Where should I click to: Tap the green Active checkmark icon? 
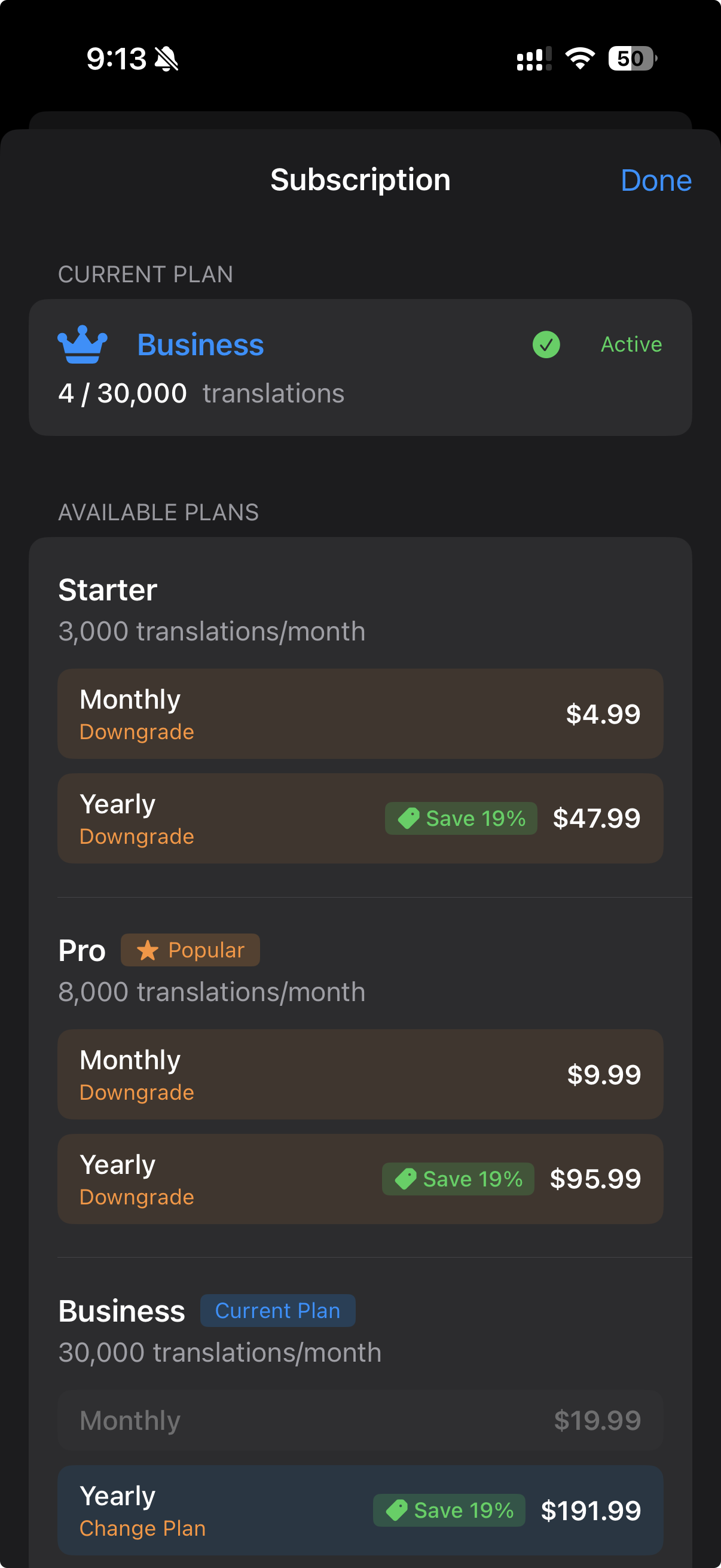pos(546,344)
